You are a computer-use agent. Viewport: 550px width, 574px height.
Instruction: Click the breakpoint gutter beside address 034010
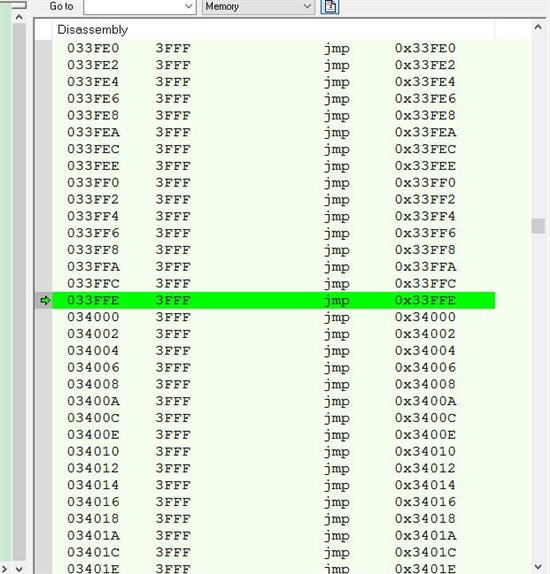point(44,452)
